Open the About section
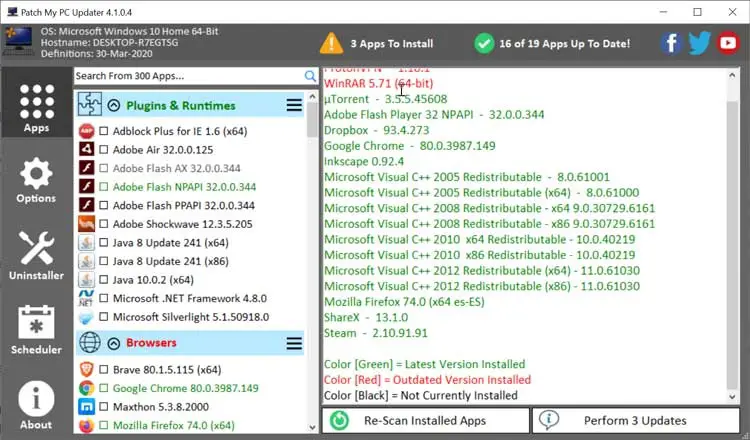The image size is (750, 440). tap(36, 406)
